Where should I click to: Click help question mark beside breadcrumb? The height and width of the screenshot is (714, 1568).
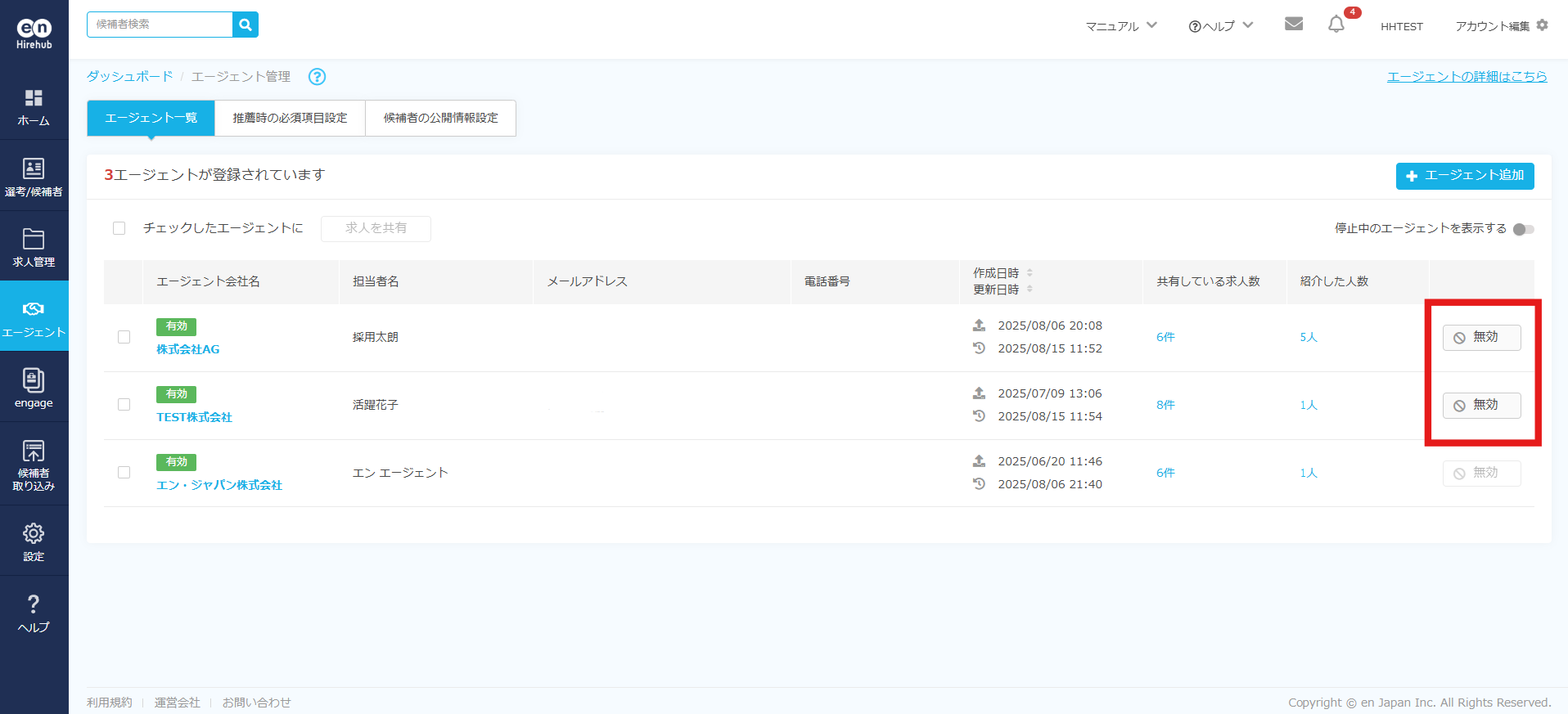coord(317,77)
